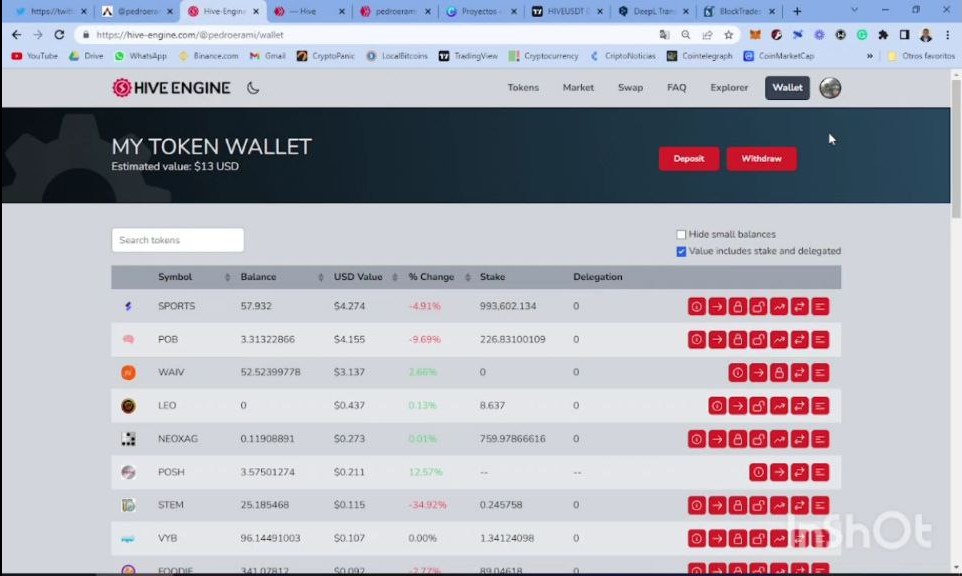Click the Deposit button
The image size is (962, 576).
[x=689, y=159]
